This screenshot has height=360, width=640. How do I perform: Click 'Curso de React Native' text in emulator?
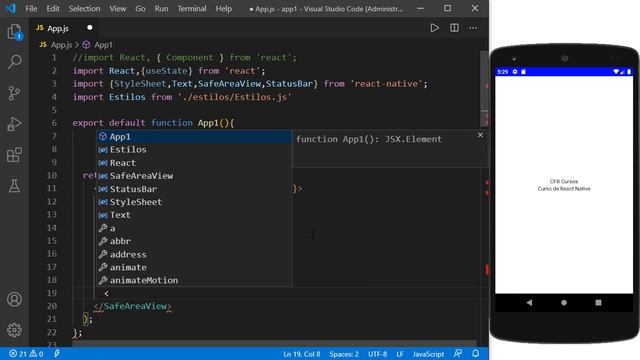point(564,189)
